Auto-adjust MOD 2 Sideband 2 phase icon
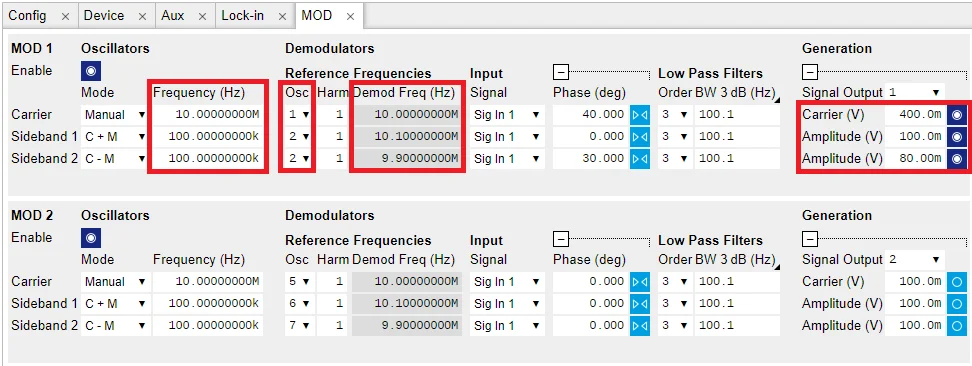 coord(640,326)
